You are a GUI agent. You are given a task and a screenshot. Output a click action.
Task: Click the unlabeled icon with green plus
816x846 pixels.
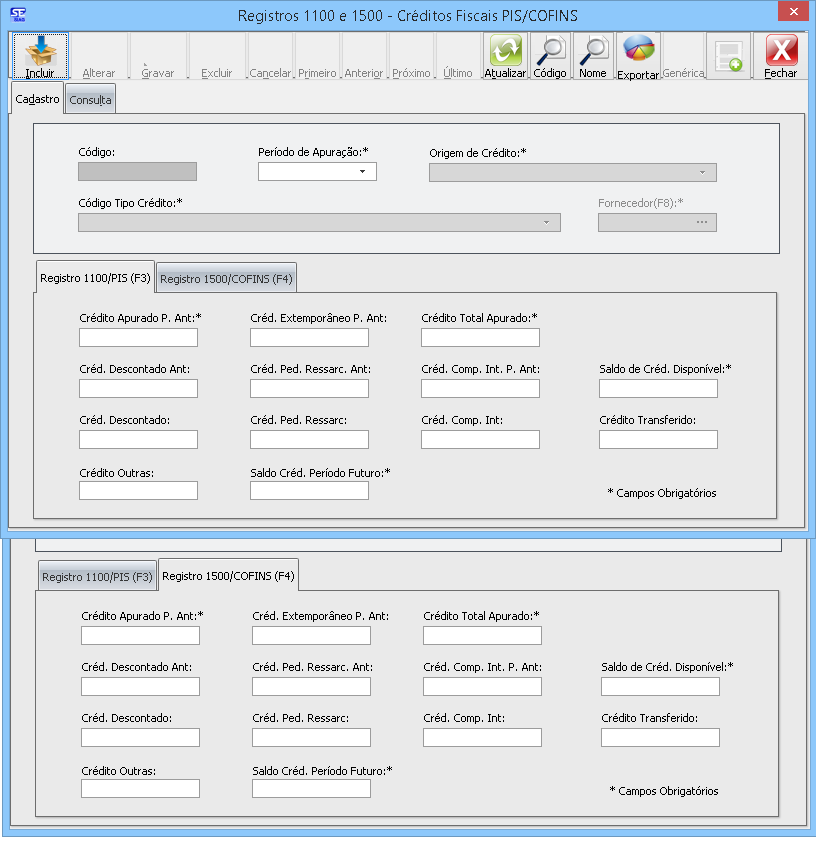coord(729,56)
